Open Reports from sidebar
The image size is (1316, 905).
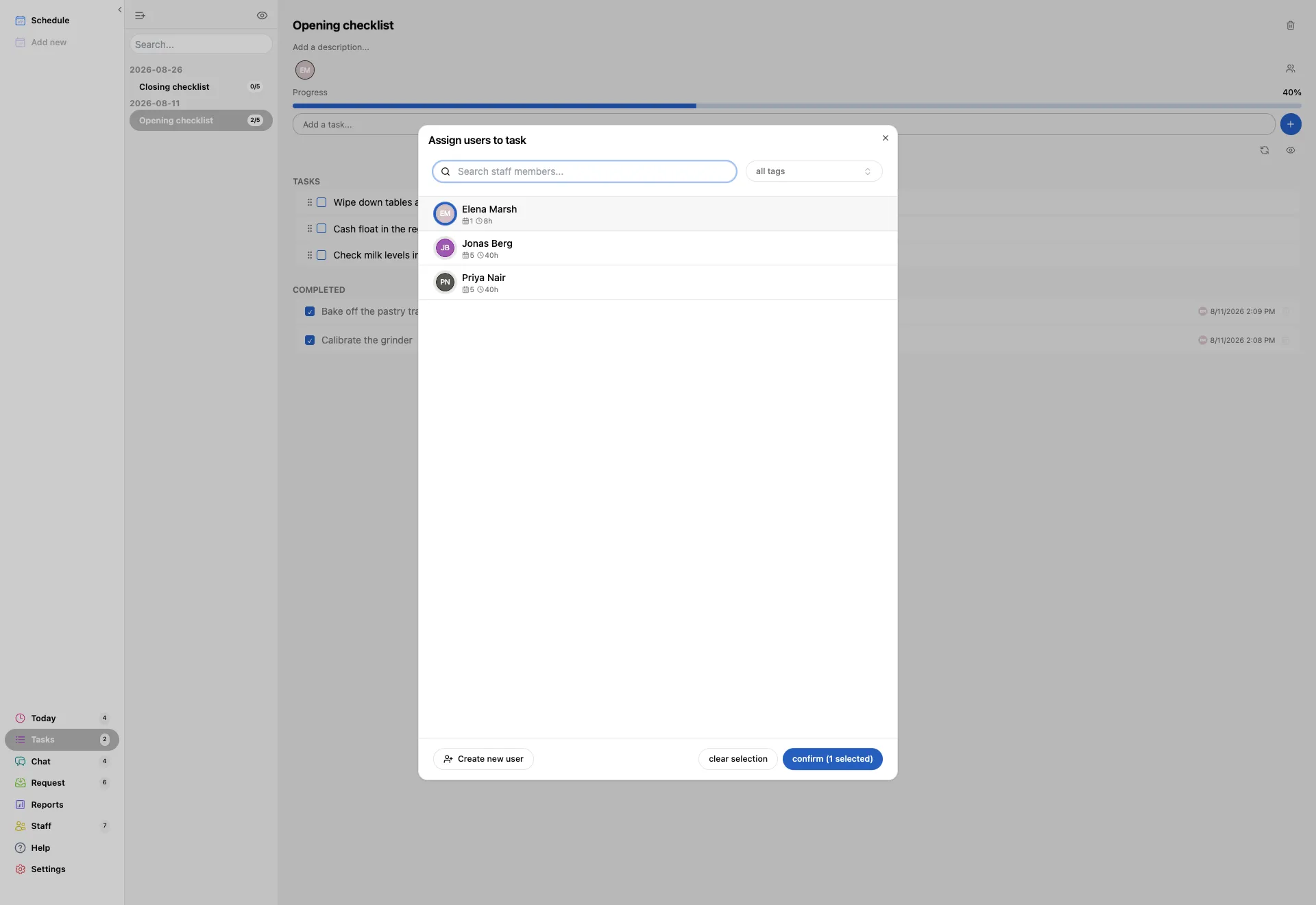(62, 805)
